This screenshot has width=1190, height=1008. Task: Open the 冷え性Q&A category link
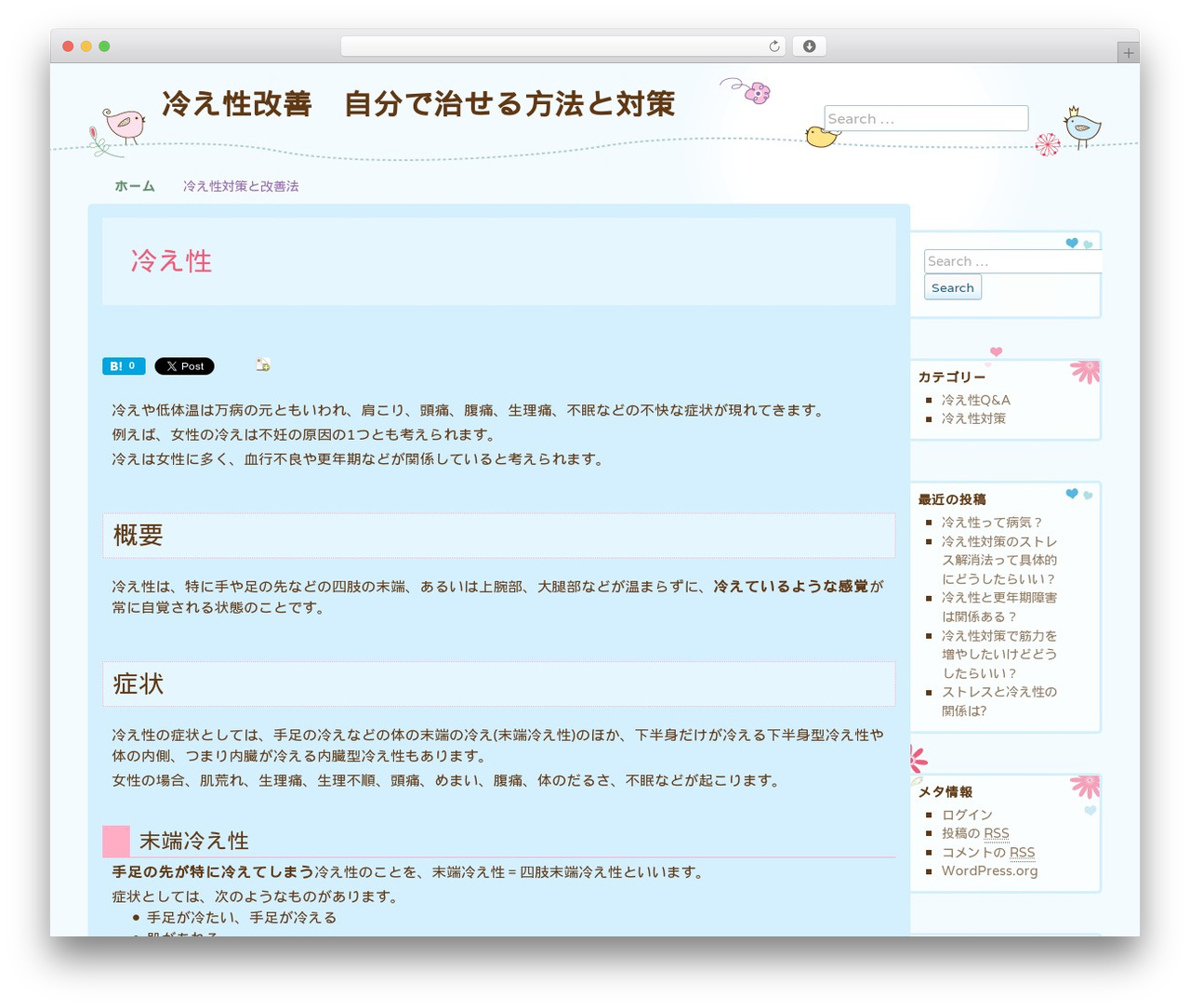(976, 400)
